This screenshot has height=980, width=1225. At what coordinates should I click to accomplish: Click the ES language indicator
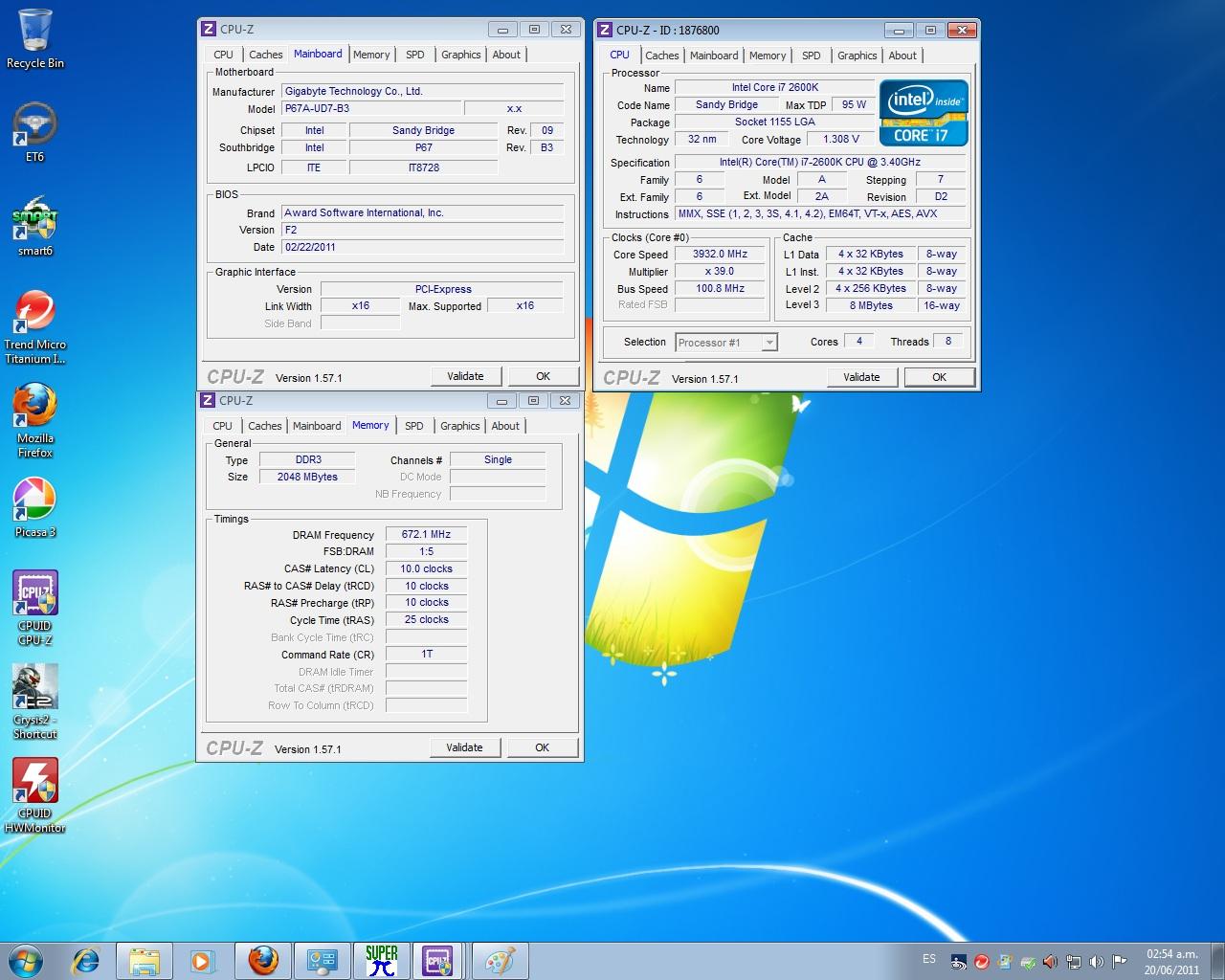point(929,959)
